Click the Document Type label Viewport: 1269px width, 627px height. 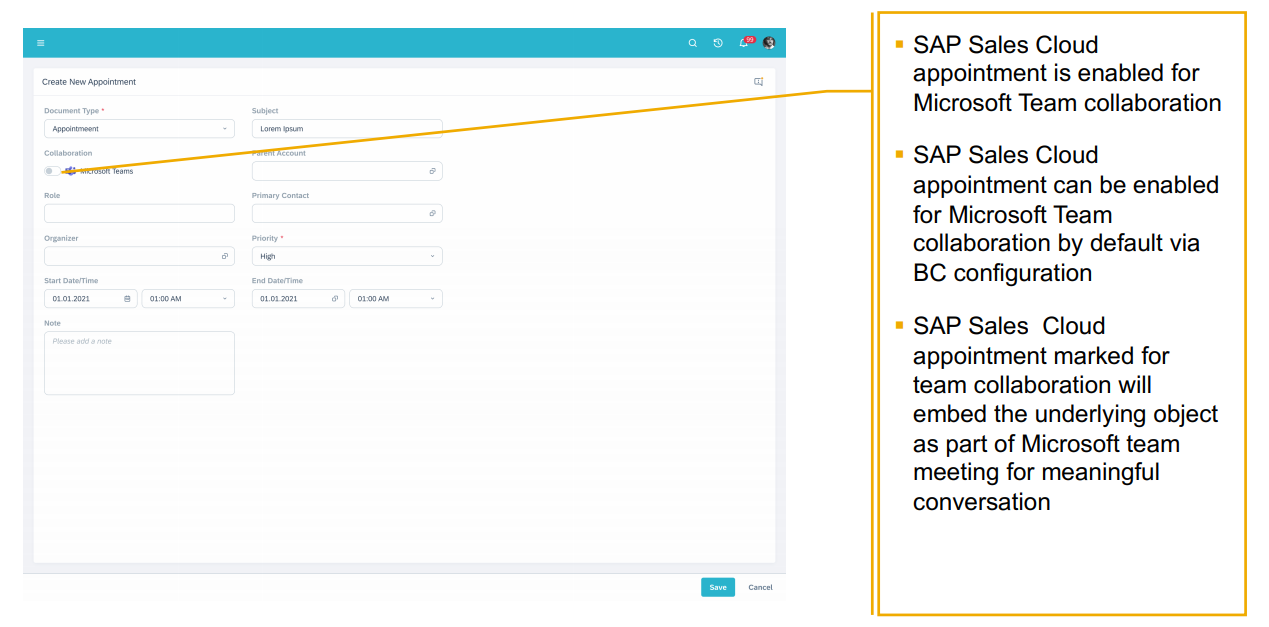[x=72, y=111]
